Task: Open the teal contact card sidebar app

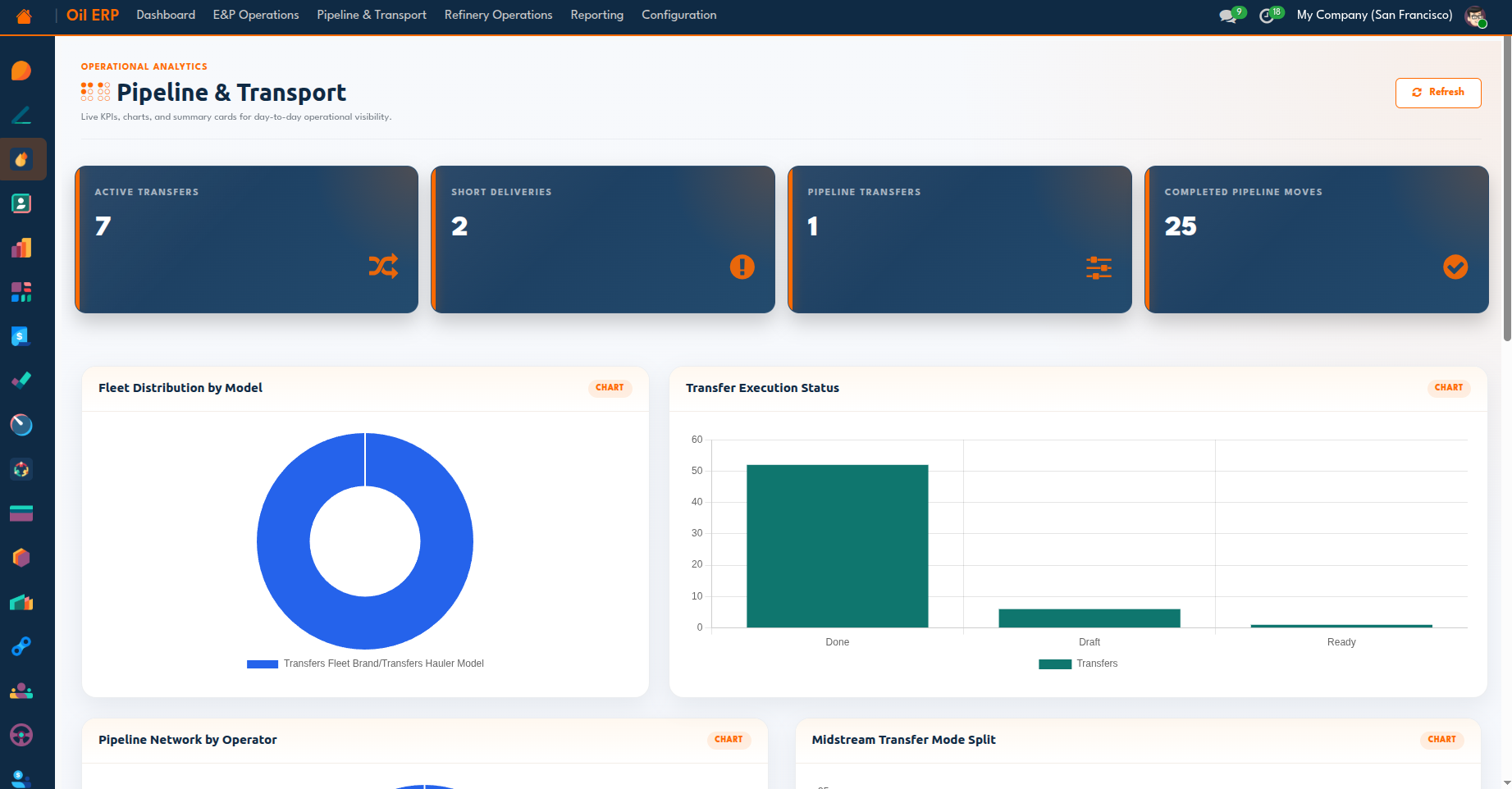Action: click(21, 203)
